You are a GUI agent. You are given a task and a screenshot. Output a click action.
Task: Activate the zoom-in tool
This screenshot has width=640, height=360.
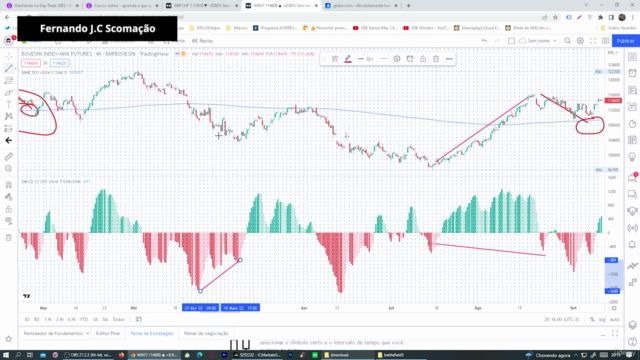(9, 169)
